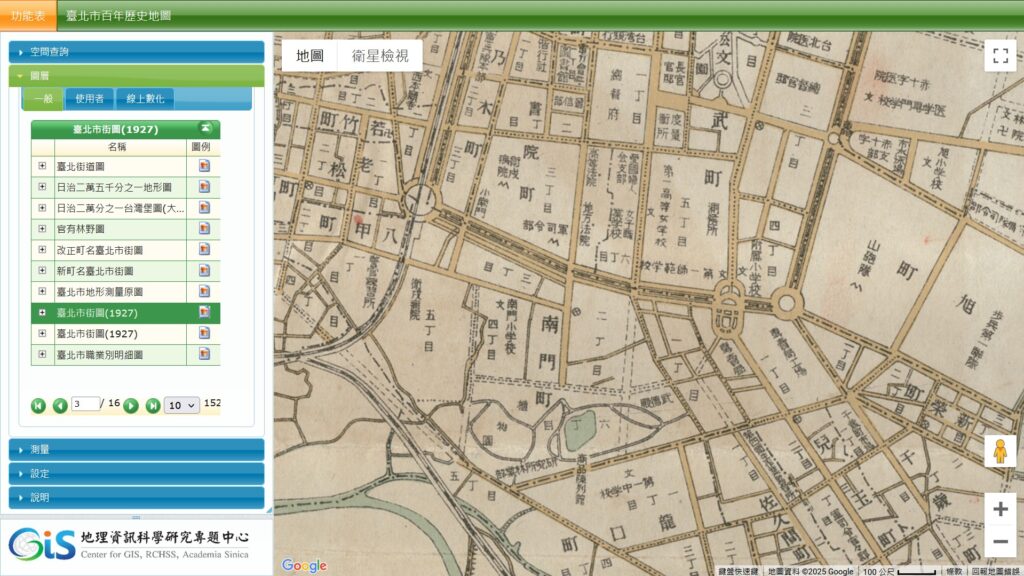The image size is (1024, 576).
Task: Expand the 日治二萬五千分之一地形圖 layer row
Action: coord(42,187)
